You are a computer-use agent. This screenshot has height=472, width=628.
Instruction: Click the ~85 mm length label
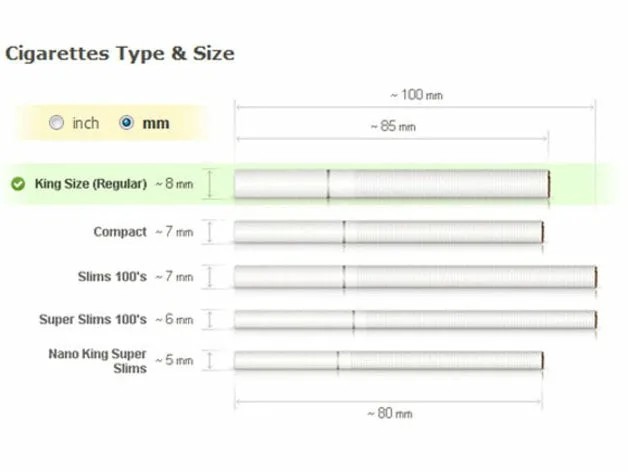[x=391, y=127]
